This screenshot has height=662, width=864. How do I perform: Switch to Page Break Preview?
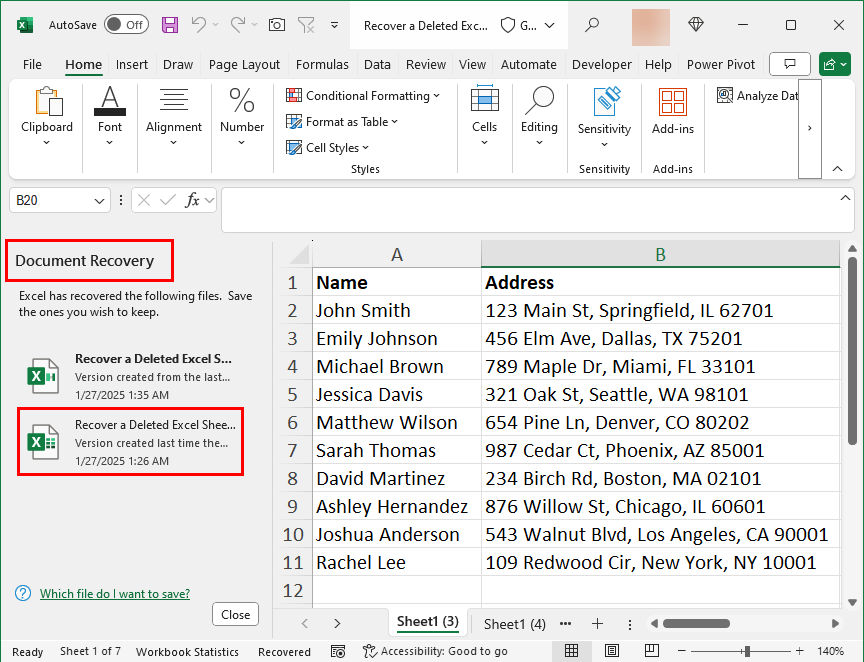click(x=652, y=651)
